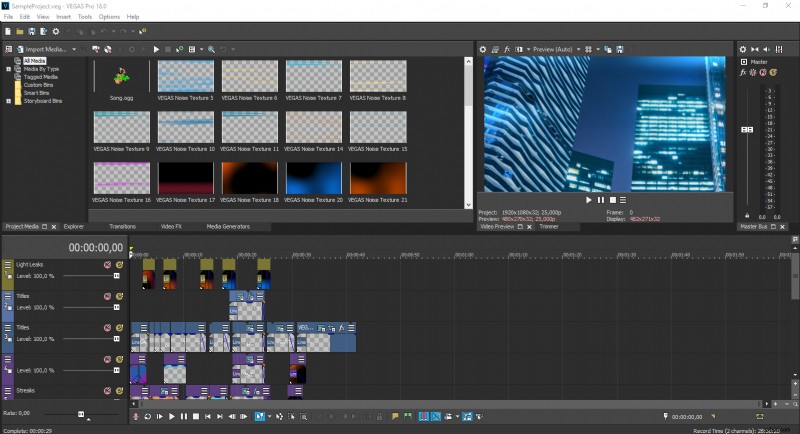Pause the video in the preview window
This screenshot has height=434, width=800.
[x=601, y=200]
